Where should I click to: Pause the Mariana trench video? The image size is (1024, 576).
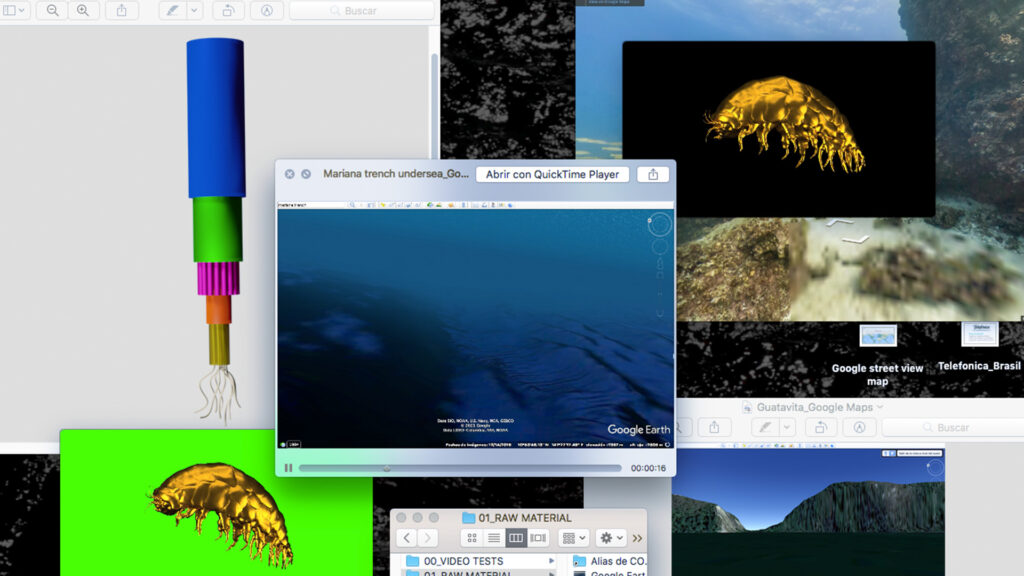[x=288, y=468]
